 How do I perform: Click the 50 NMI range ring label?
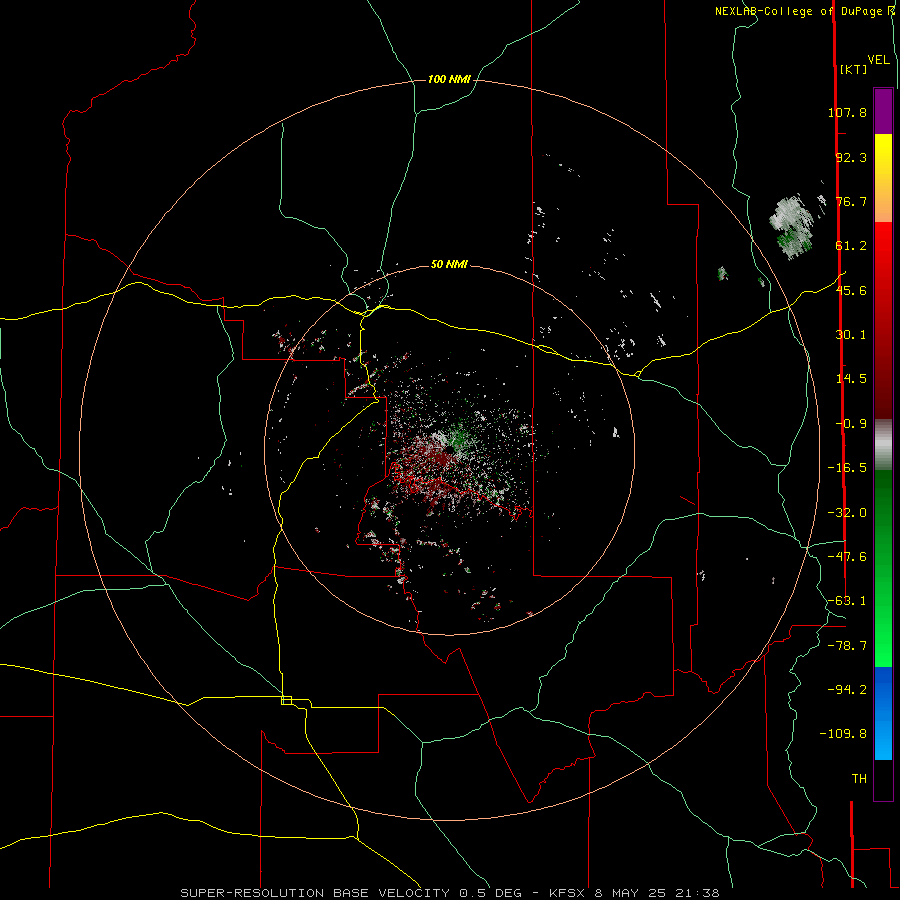point(449,264)
